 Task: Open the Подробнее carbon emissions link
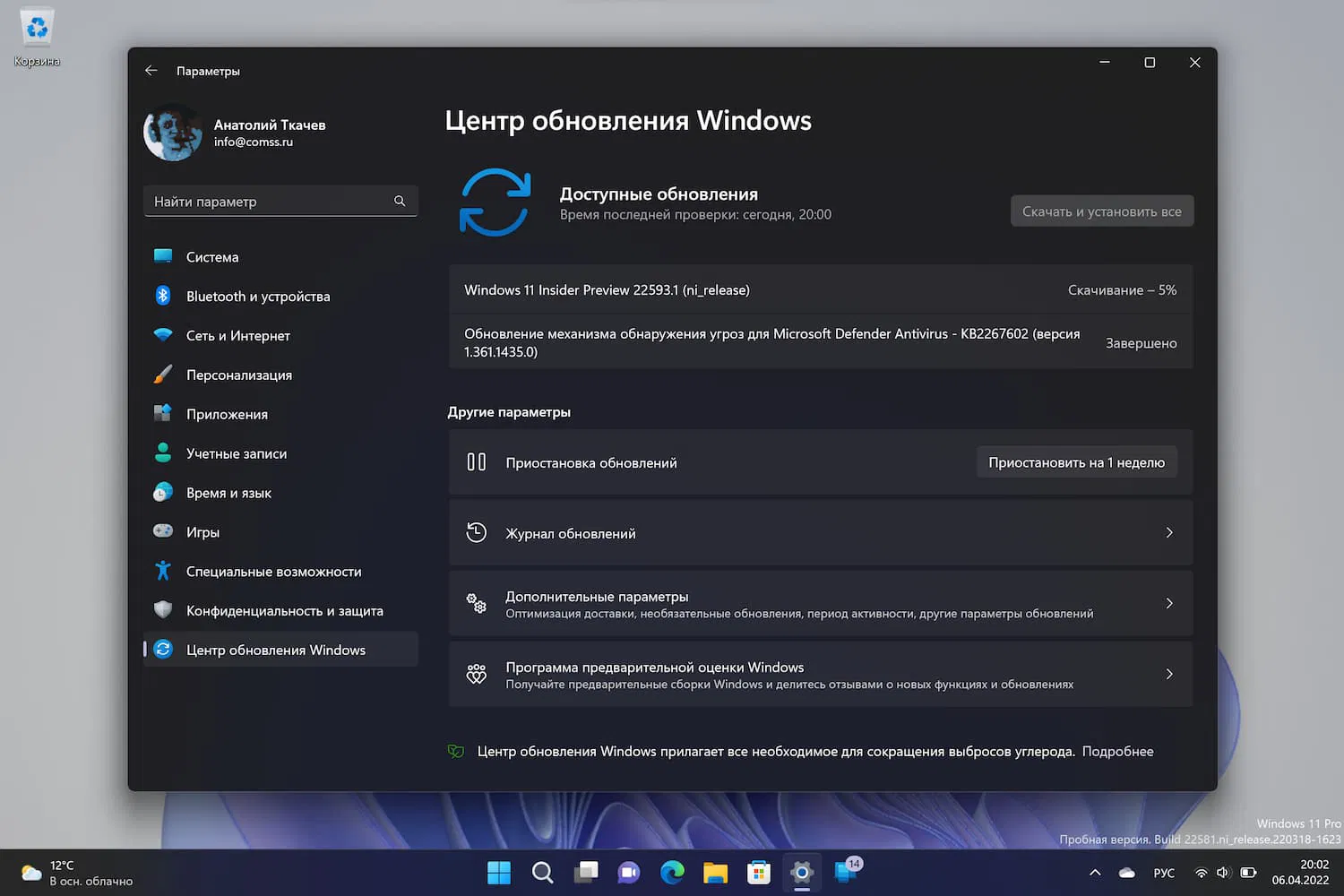click(1117, 751)
